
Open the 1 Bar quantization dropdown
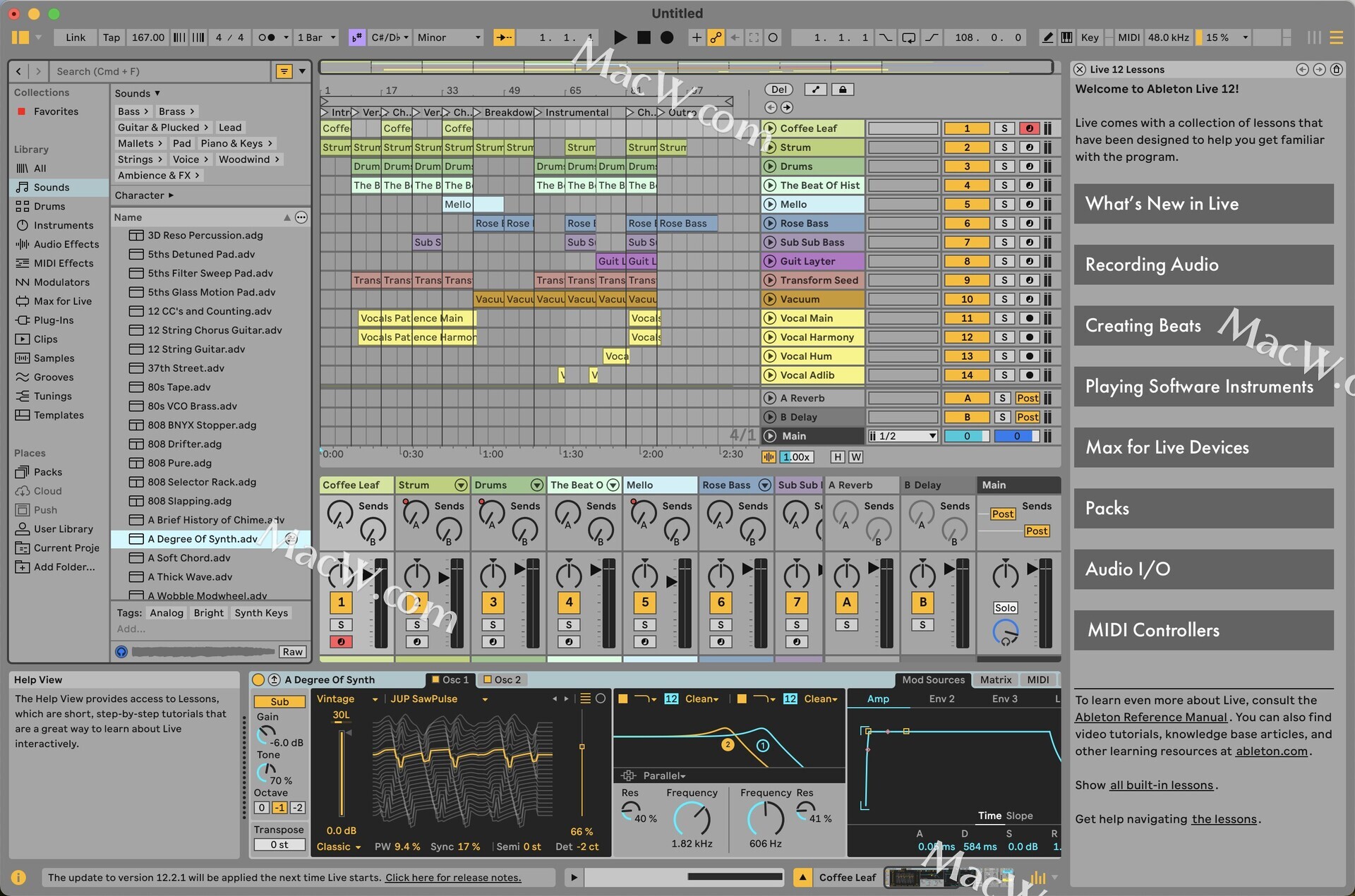[x=317, y=37]
